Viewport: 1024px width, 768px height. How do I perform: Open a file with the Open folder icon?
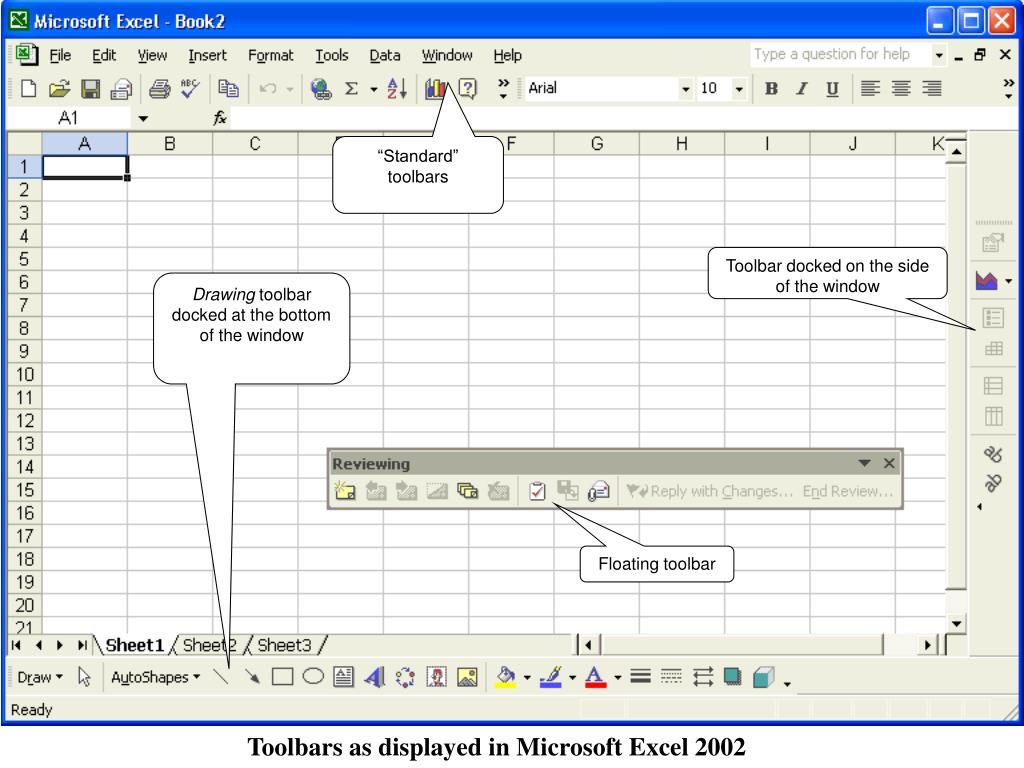(x=59, y=88)
